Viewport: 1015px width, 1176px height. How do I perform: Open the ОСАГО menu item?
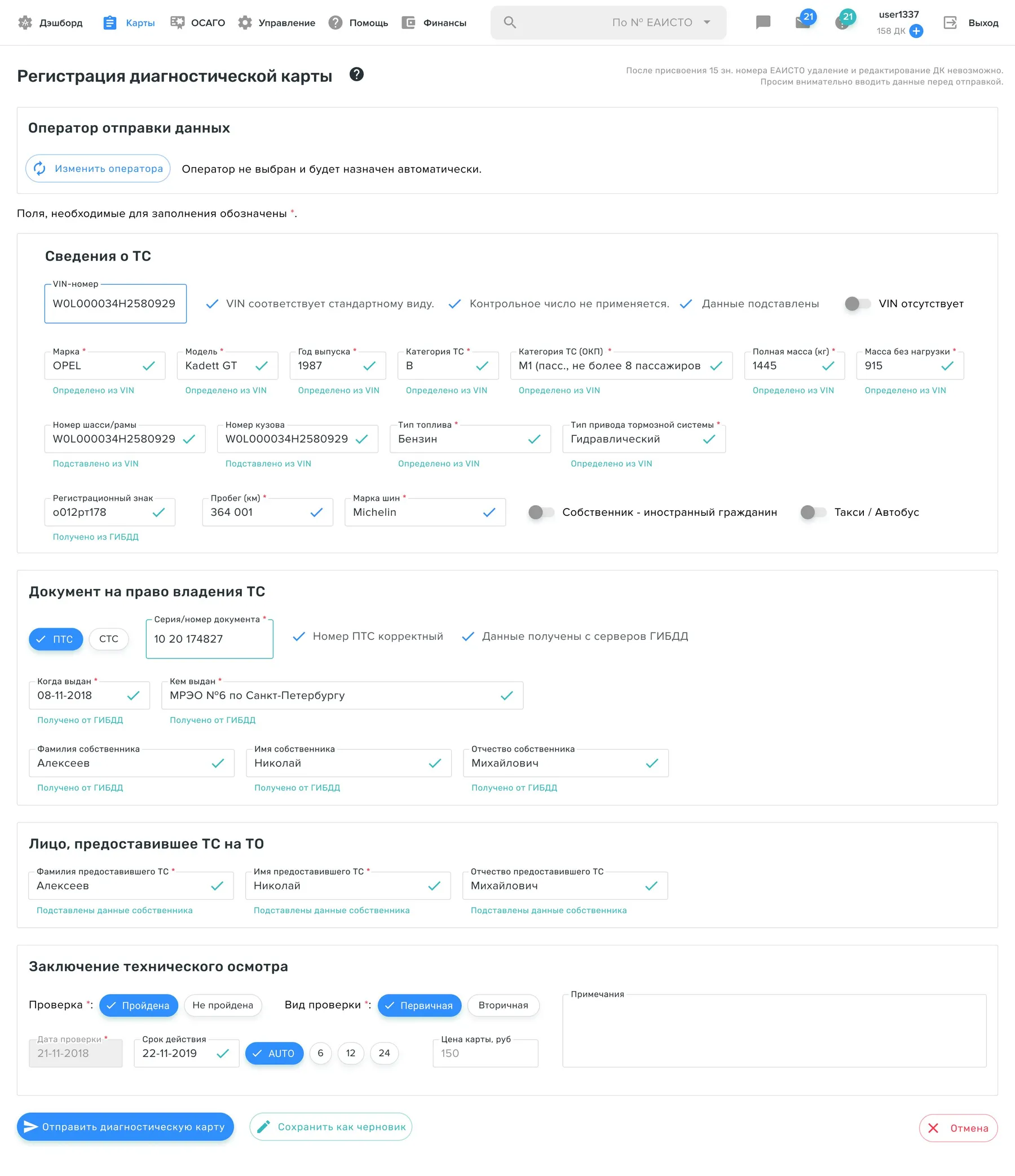(x=197, y=23)
